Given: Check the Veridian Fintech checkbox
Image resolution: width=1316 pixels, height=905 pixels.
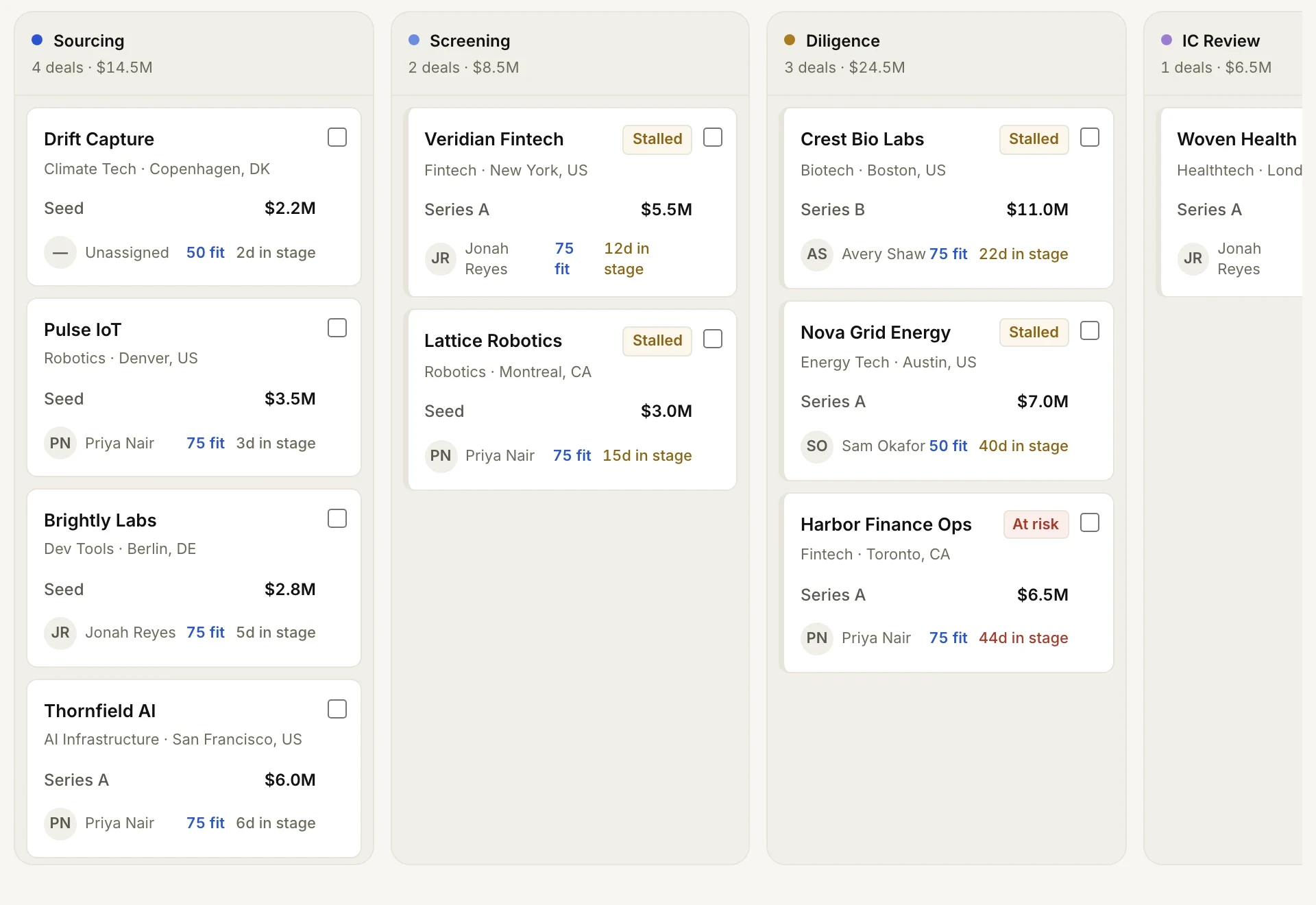Looking at the screenshot, I should [713, 137].
